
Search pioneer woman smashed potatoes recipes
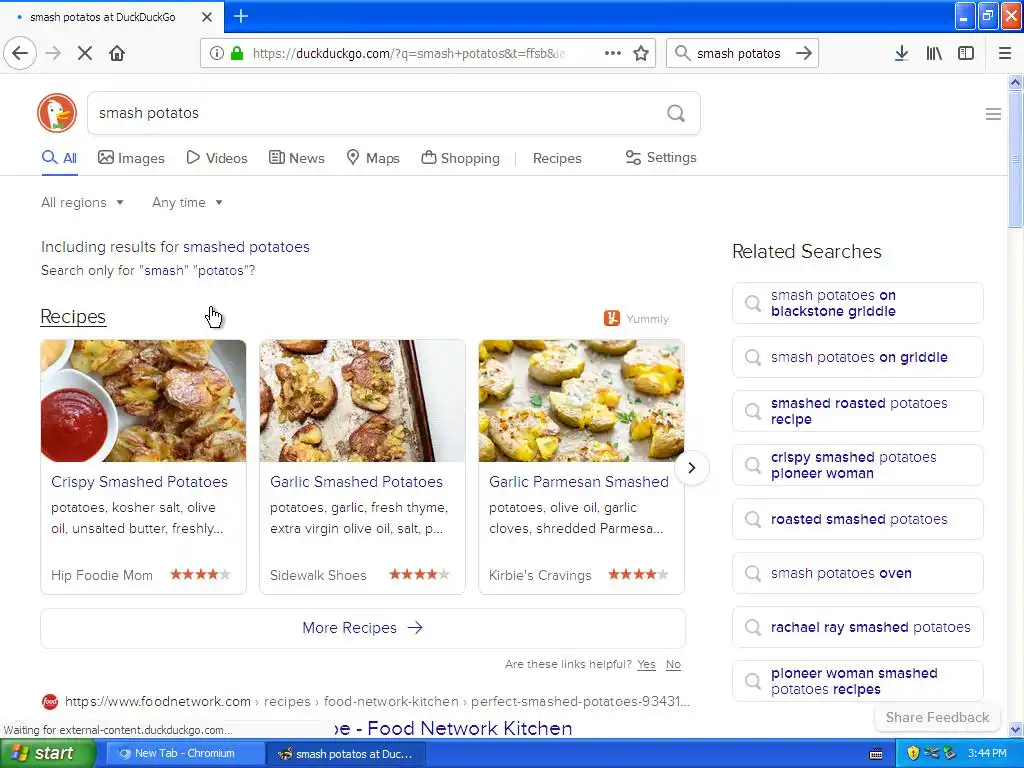pyautogui.click(x=857, y=681)
